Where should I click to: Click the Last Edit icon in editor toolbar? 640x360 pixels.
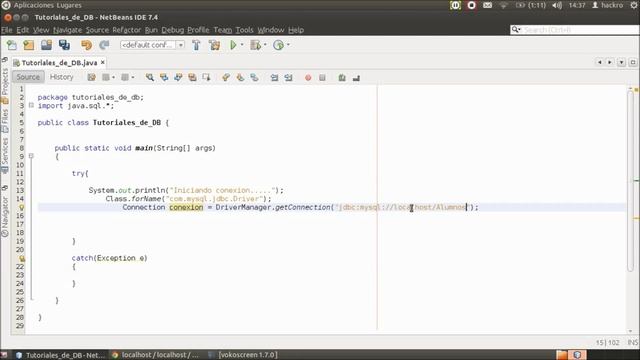point(91,78)
